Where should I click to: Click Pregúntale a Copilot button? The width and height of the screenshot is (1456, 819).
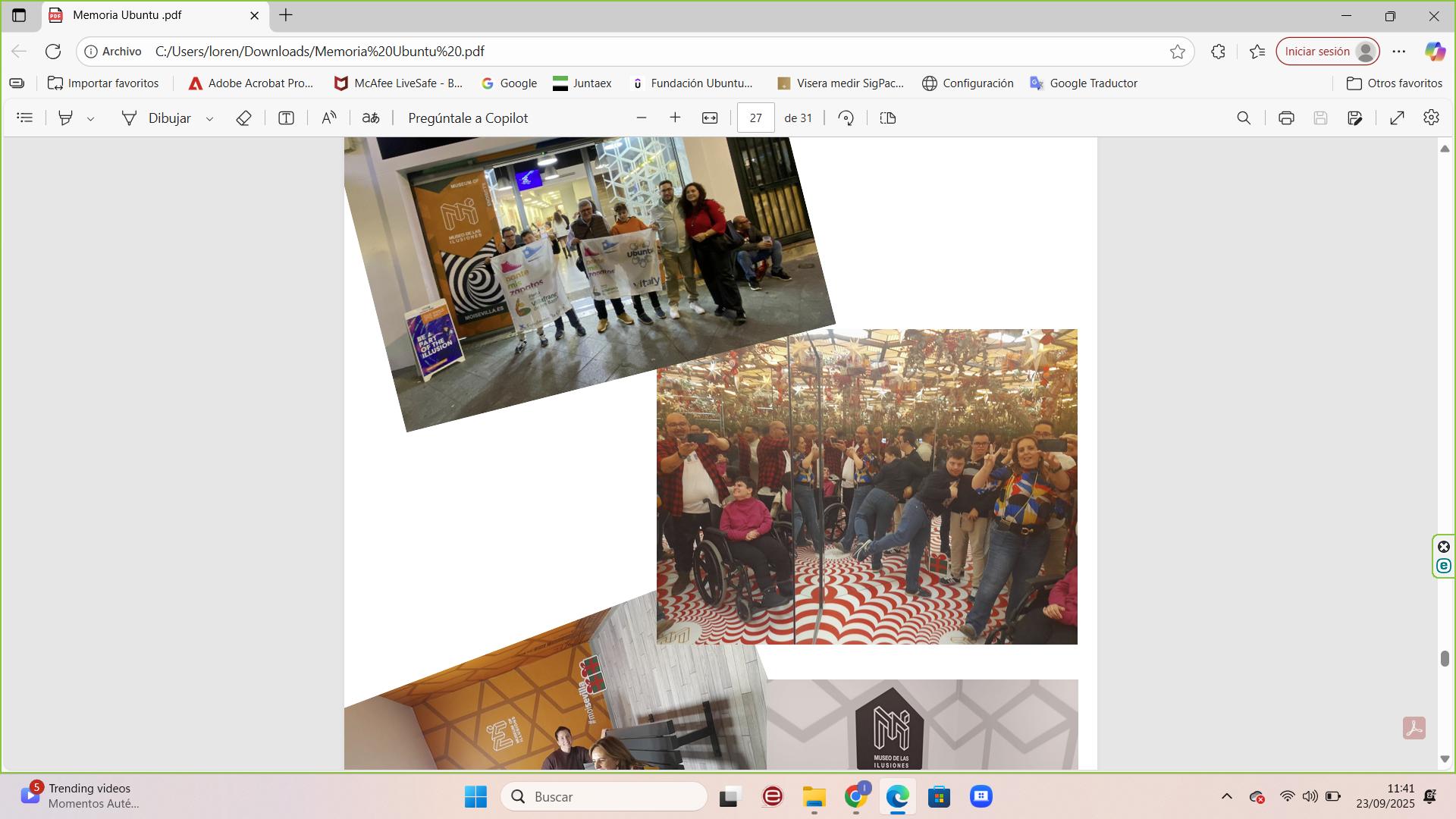pyautogui.click(x=468, y=118)
